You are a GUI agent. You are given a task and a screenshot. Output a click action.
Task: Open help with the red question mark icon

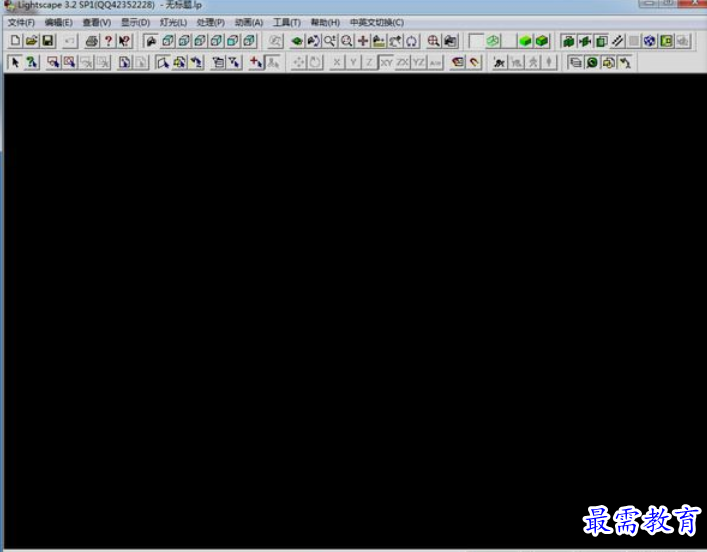pyautogui.click(x=108, y=41)
